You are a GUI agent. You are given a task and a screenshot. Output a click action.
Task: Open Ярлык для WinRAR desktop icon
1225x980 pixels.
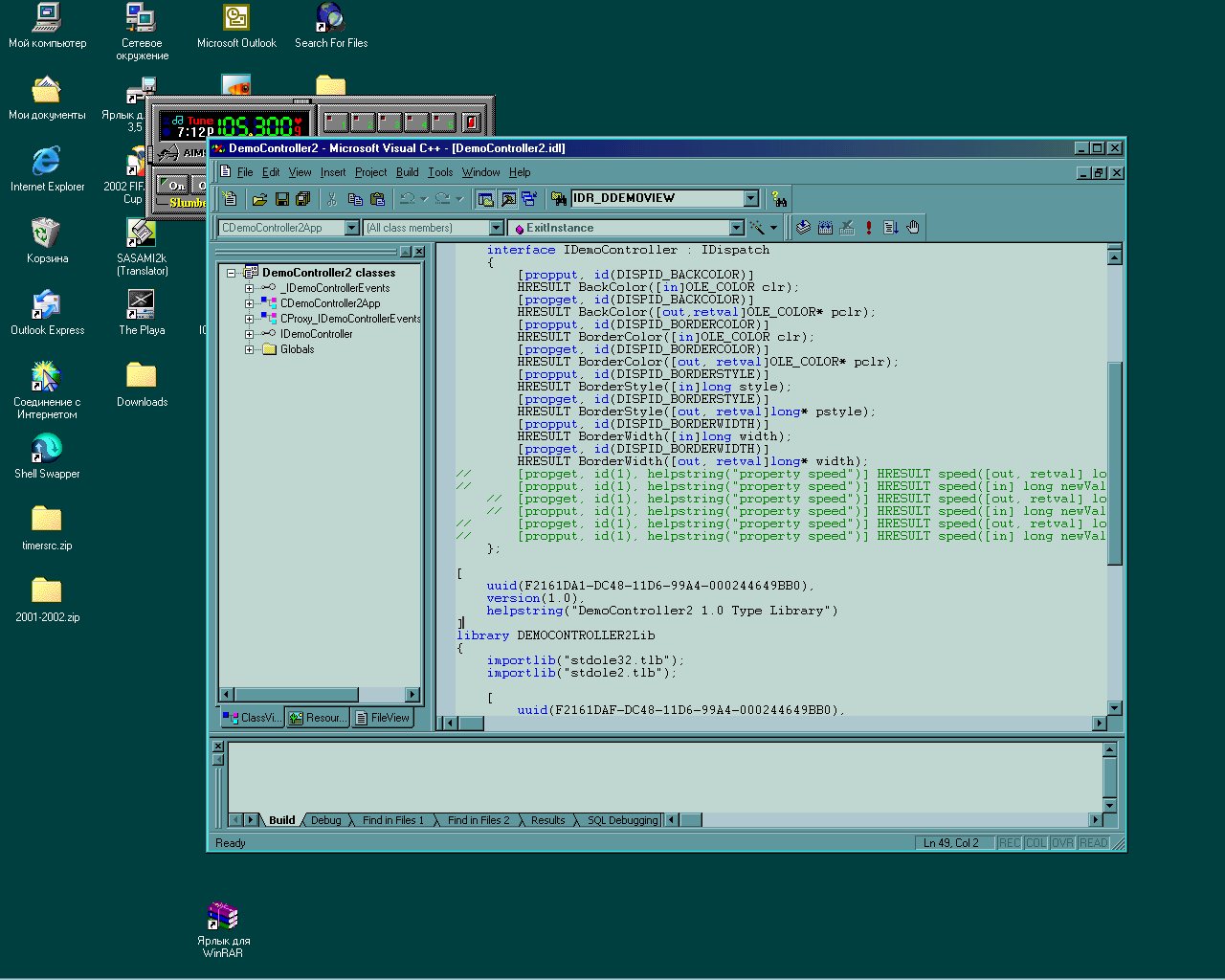coord(223,928)
